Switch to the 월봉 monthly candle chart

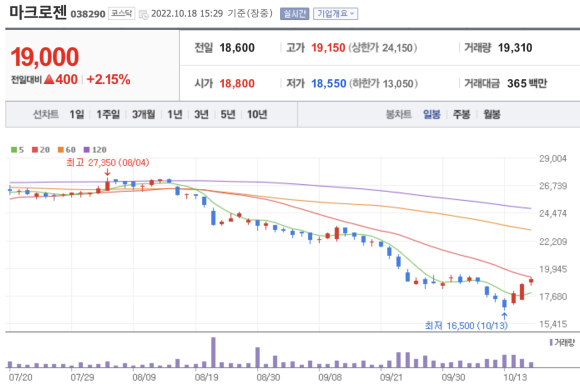pyautogui.click(x=492, y=115)
